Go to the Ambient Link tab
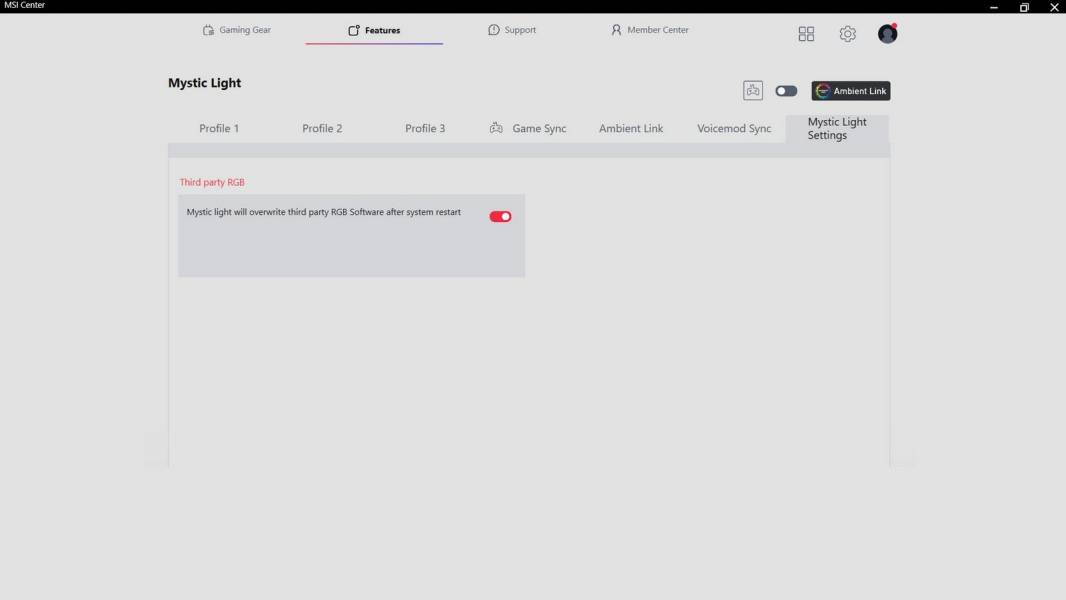This screenshot has height=600, width=1066. pos(631,128)
